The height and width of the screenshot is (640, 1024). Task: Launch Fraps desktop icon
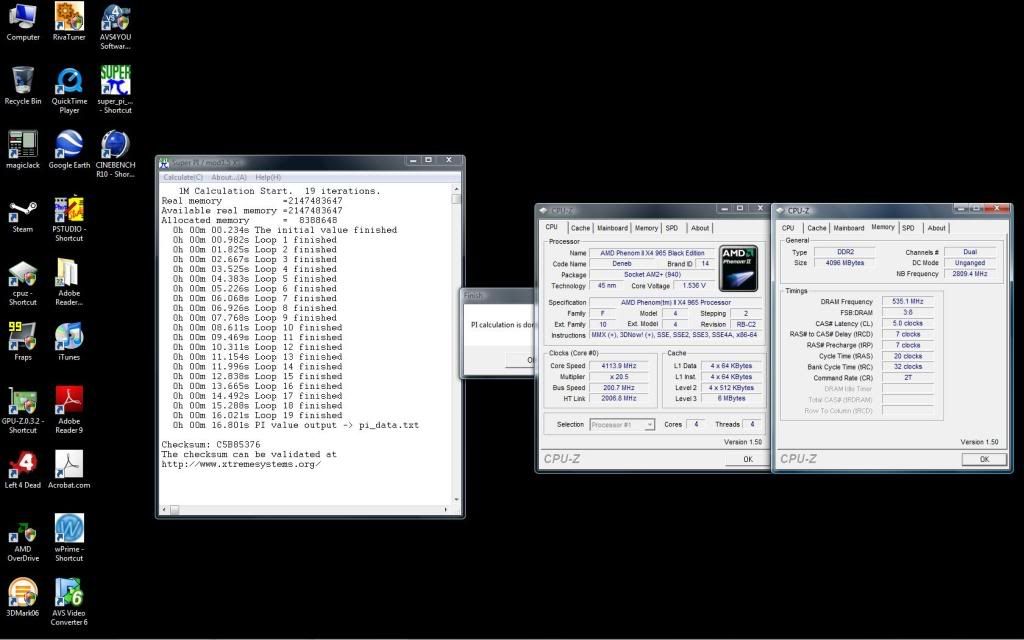(x=23, y=341)
